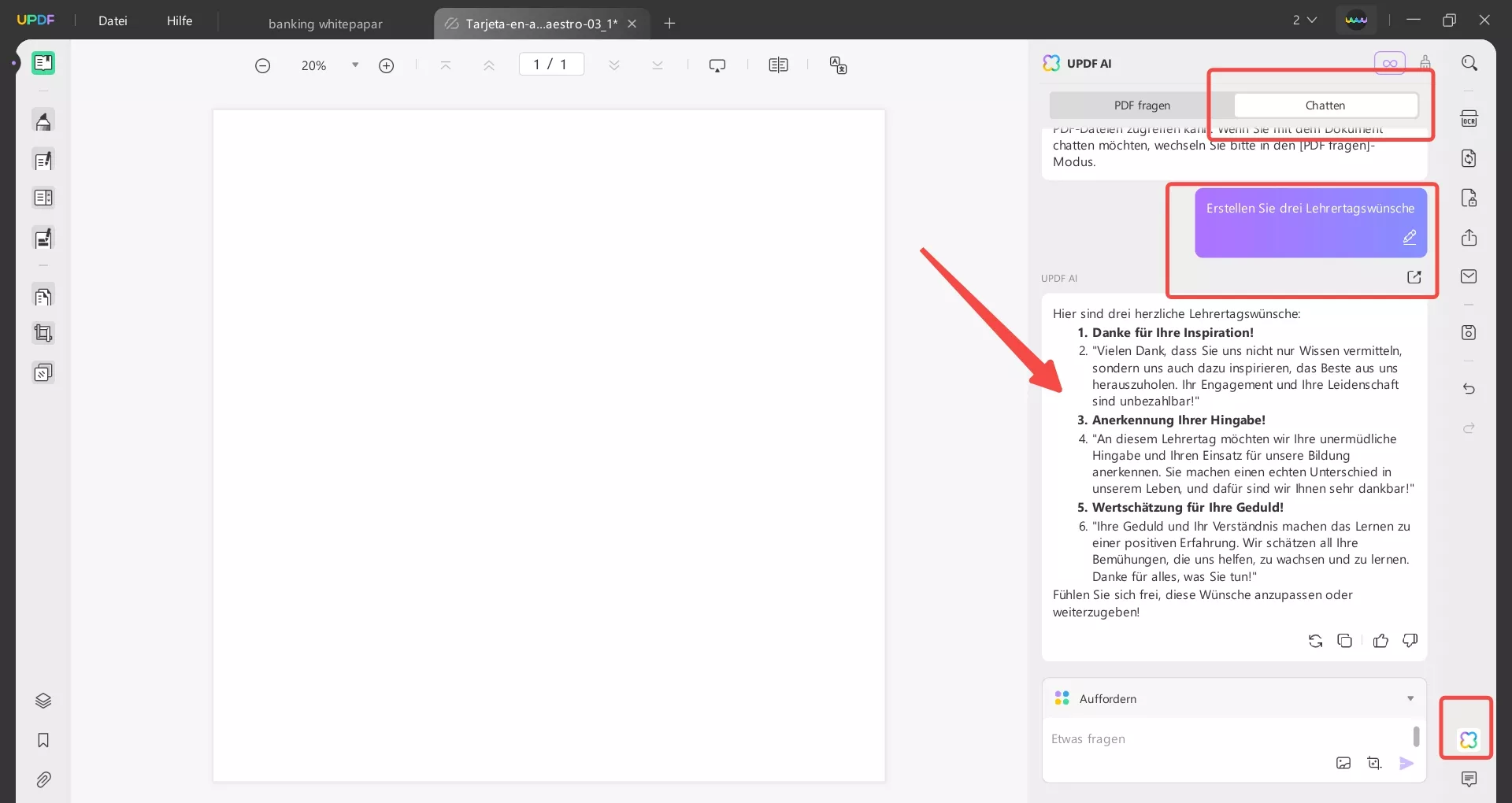Open the Hilfe menu
Screen dimensions: 1512x803
[x=180, y=20]
